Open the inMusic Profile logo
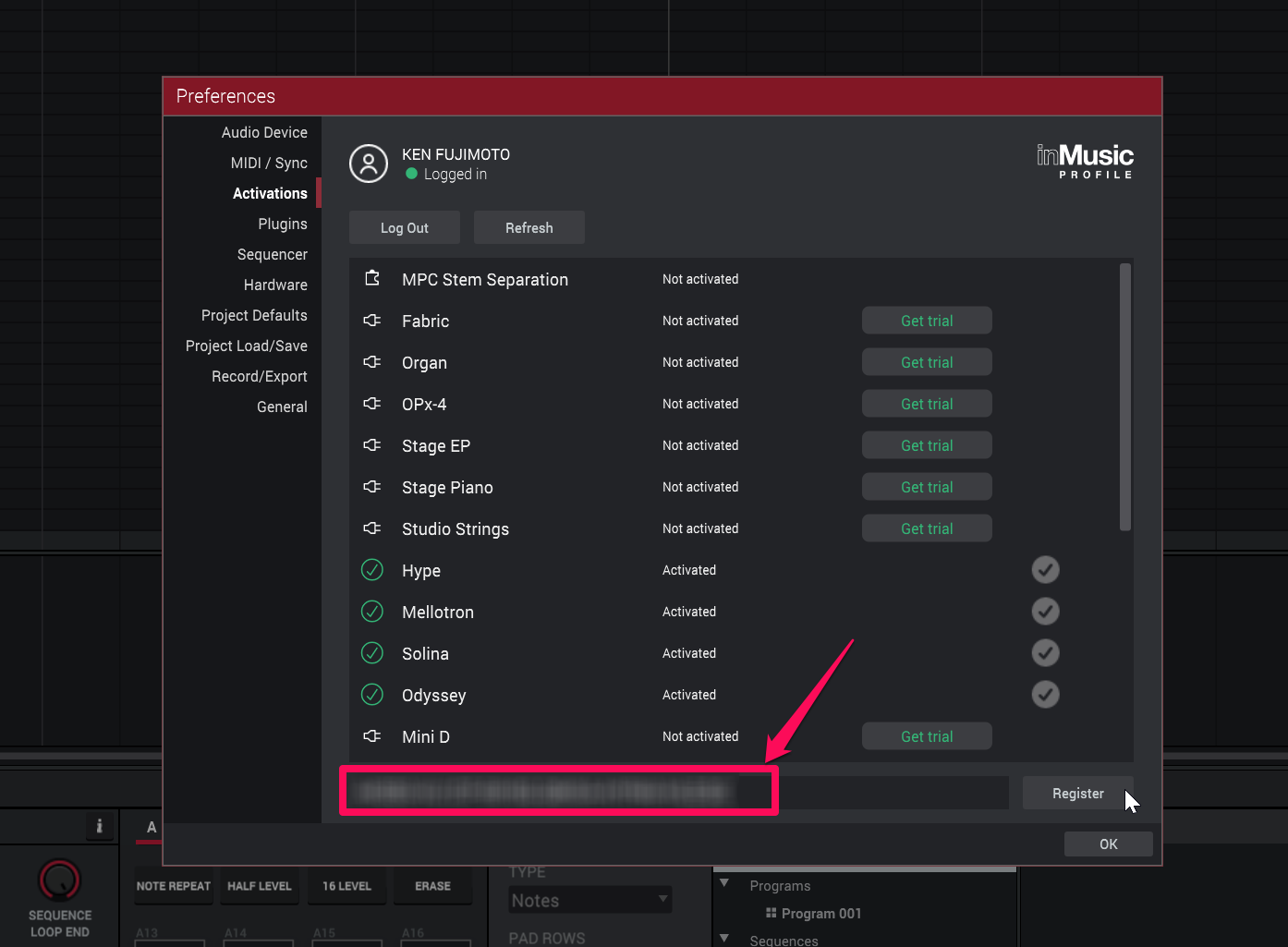1288x947 pixels. [x=1085, y=162]
